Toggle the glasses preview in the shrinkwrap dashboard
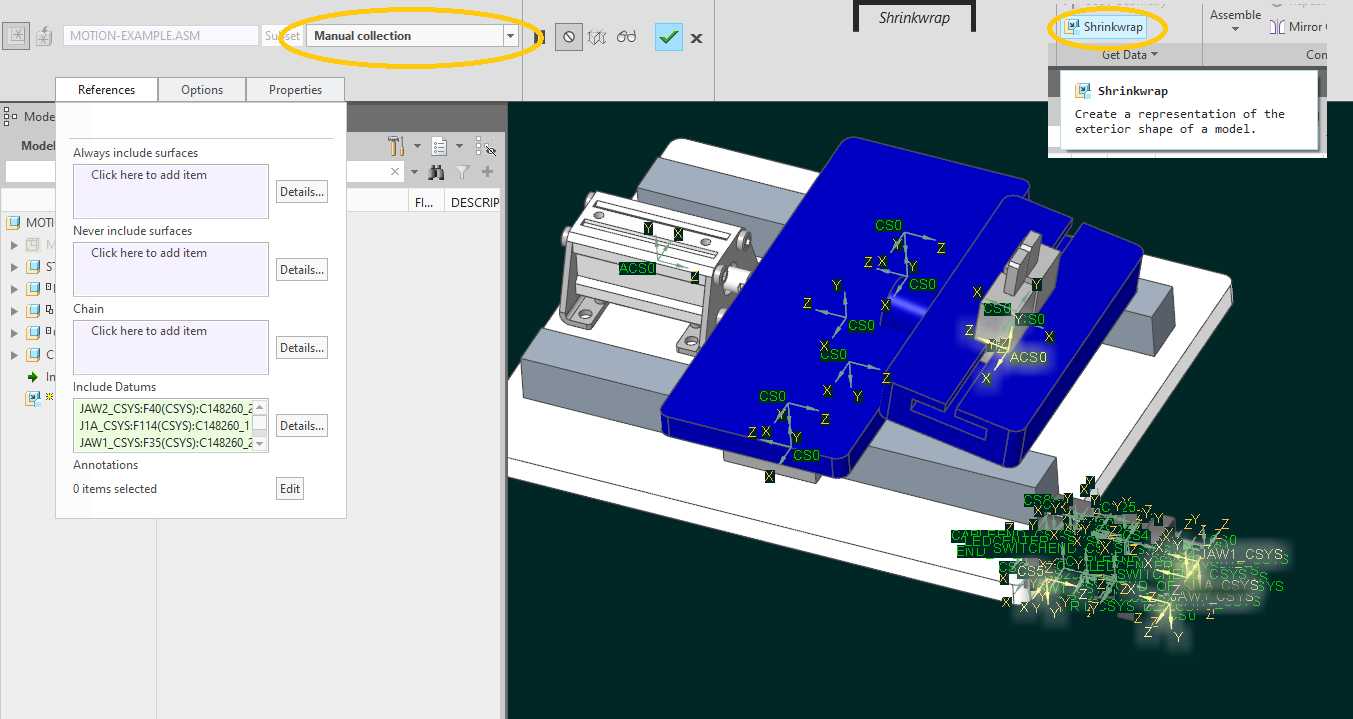 click(626, 36)
